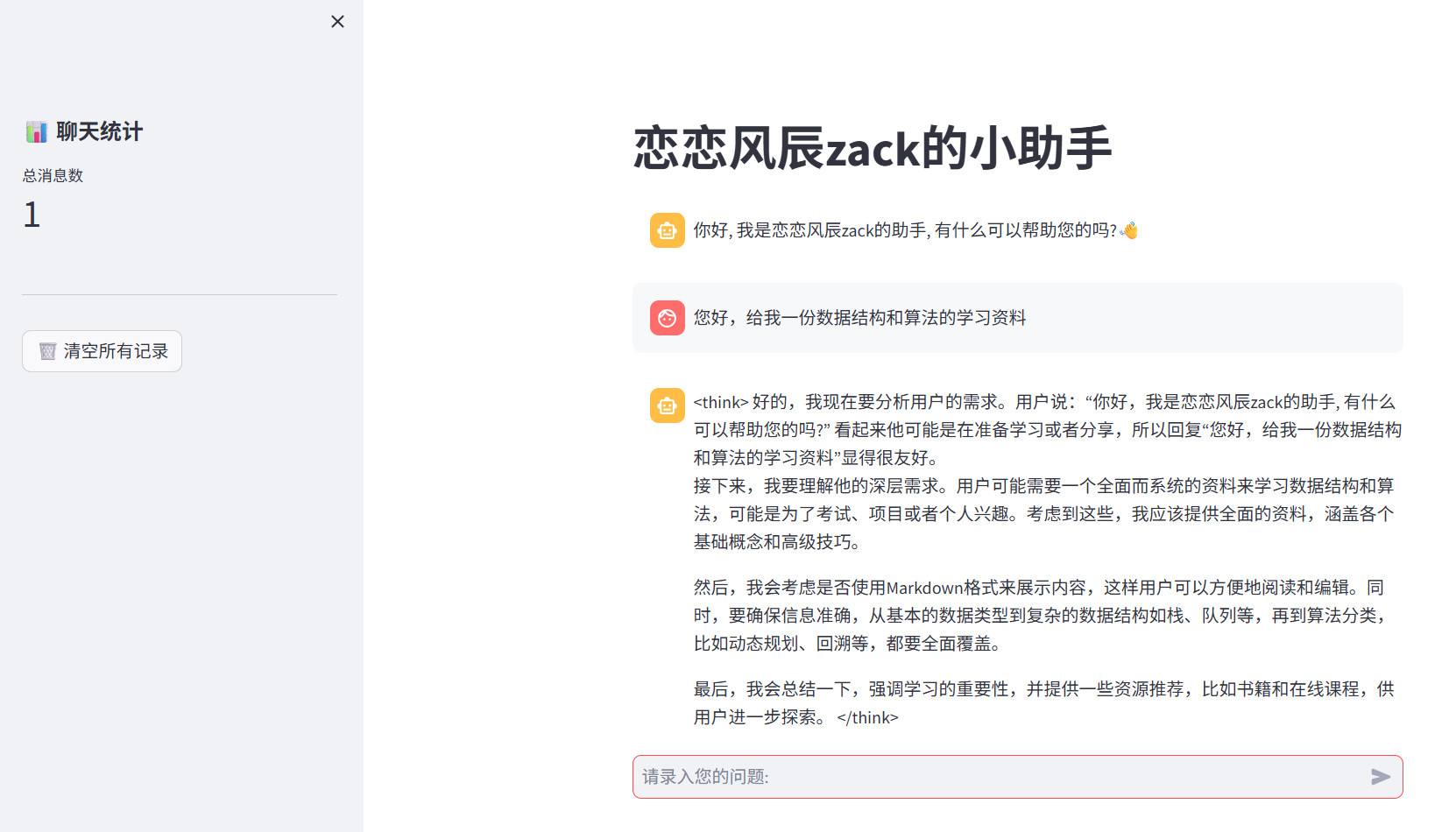
Task: Click the 恋恋风辰zack的小助手 page title
Action: coord(873,147)
